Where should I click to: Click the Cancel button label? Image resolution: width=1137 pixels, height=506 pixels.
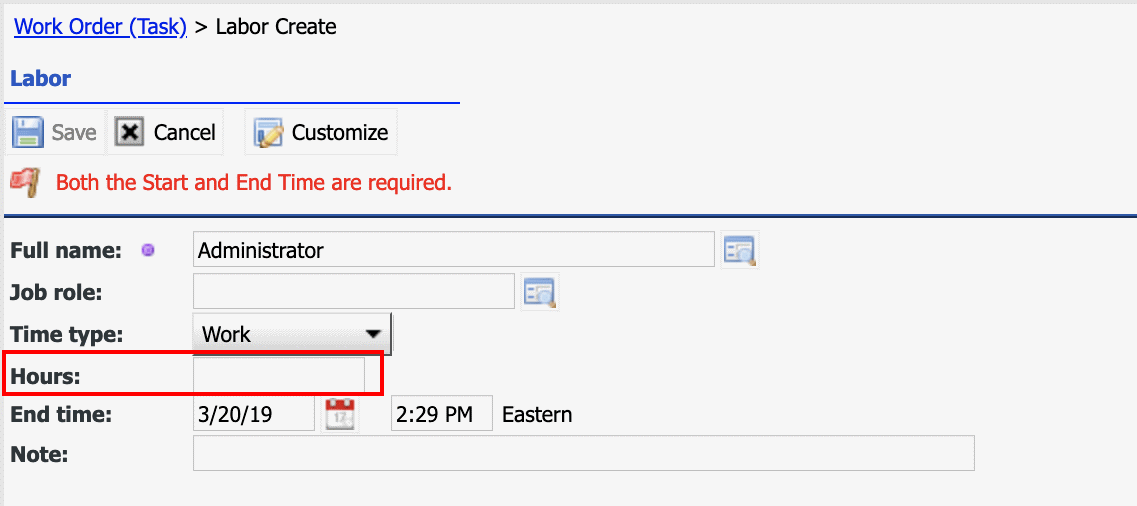pyautogui.click(x=184, y=133)
